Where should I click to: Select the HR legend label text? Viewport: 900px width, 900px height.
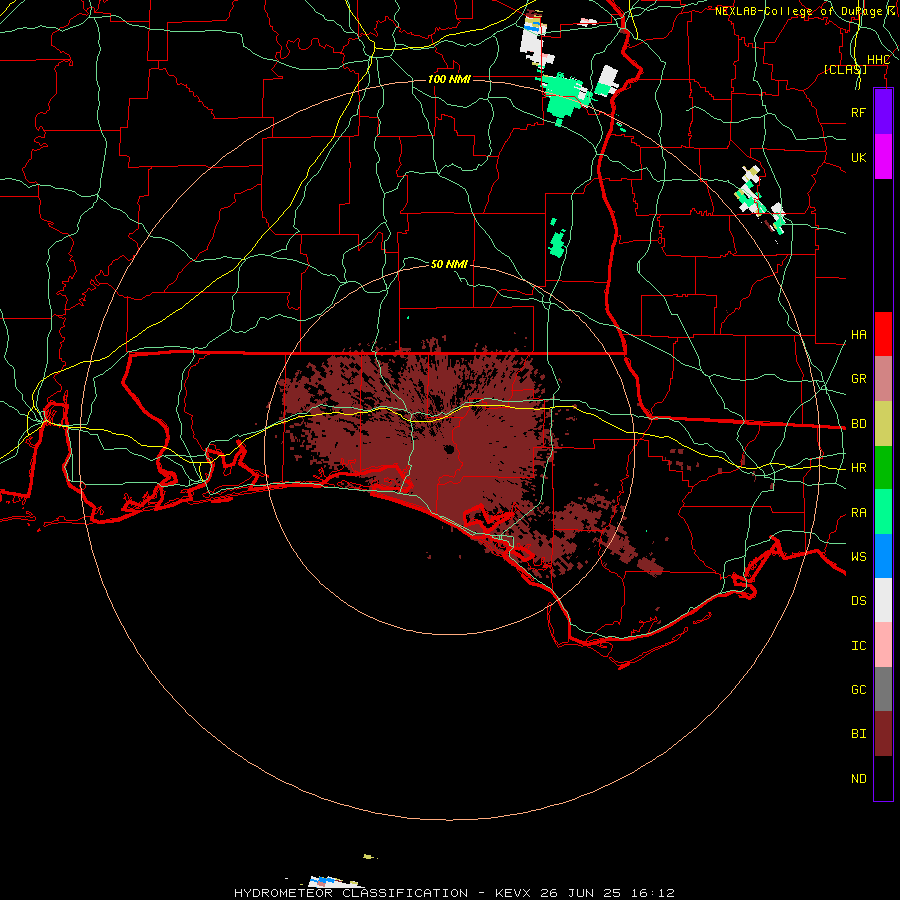pyautogui.click(x=858, y=468)
